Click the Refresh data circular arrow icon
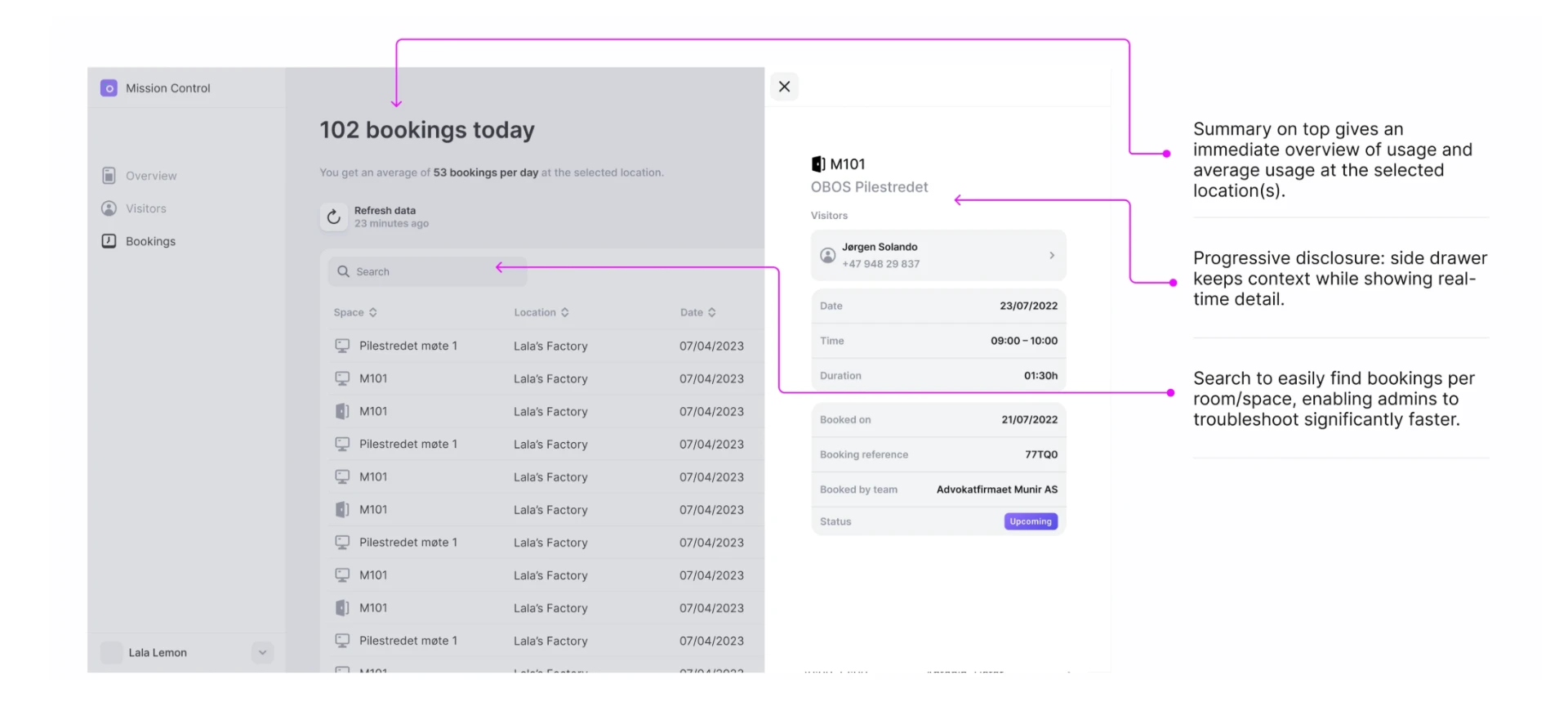 333,217
